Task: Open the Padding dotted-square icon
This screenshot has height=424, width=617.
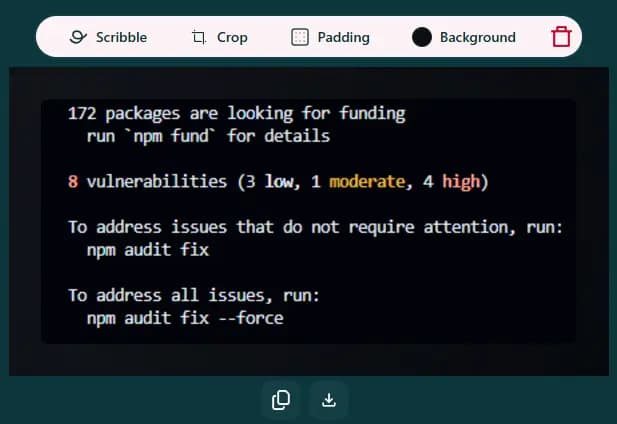Action: (x=300, y=37)
